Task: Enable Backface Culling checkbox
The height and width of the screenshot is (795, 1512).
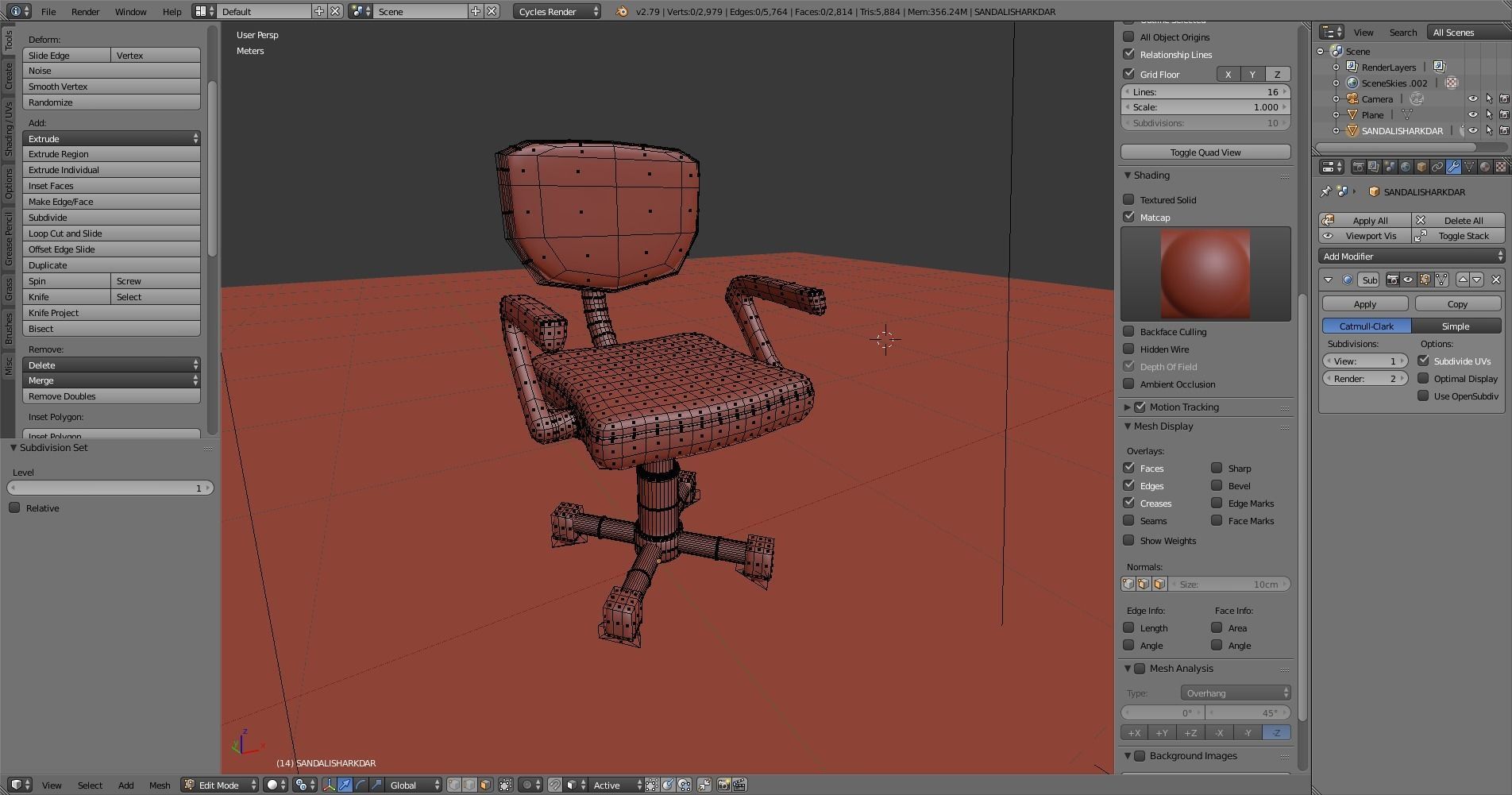Action: coord(1128,331)
